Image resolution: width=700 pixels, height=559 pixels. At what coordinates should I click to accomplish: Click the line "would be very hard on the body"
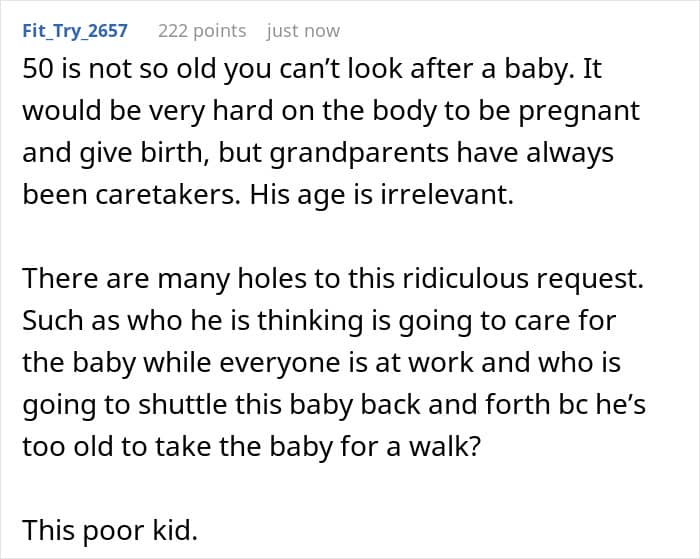pyautogui.click(x=330, y=112)
